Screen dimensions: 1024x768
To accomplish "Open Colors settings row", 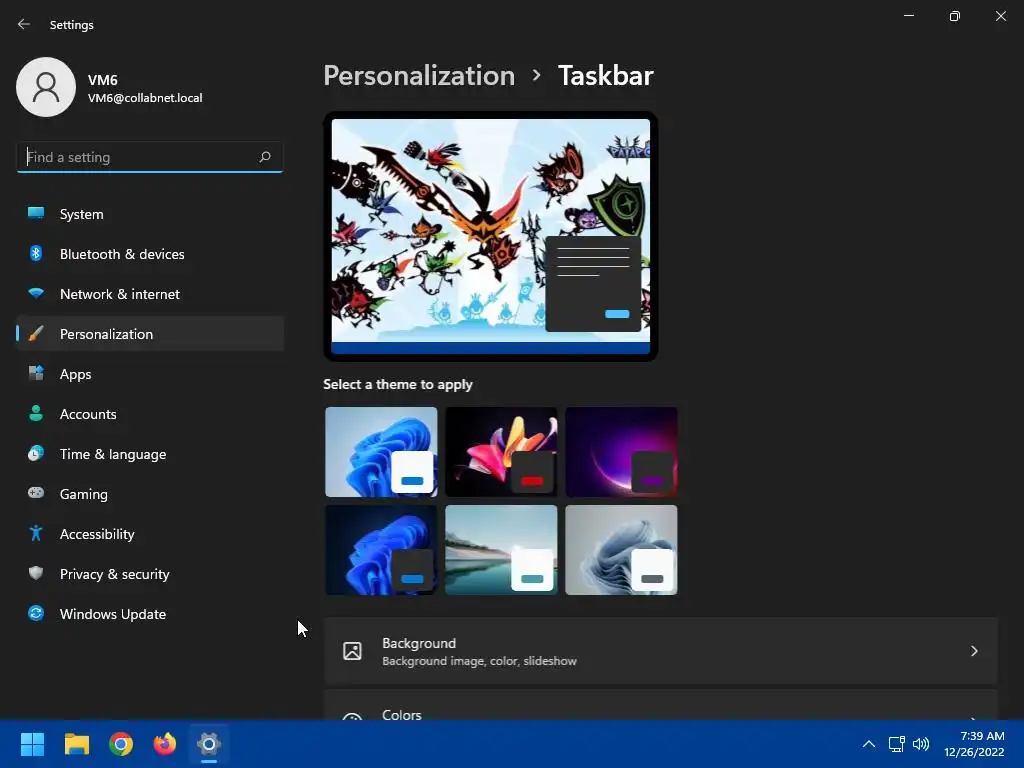I will pos(661,705).
